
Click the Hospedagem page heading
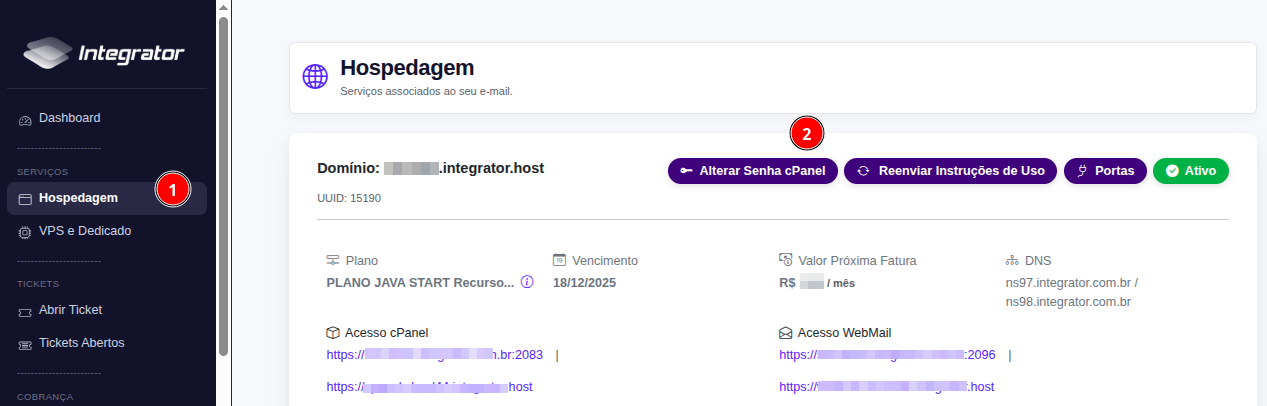pyautogui.click(x=407, y=68)
